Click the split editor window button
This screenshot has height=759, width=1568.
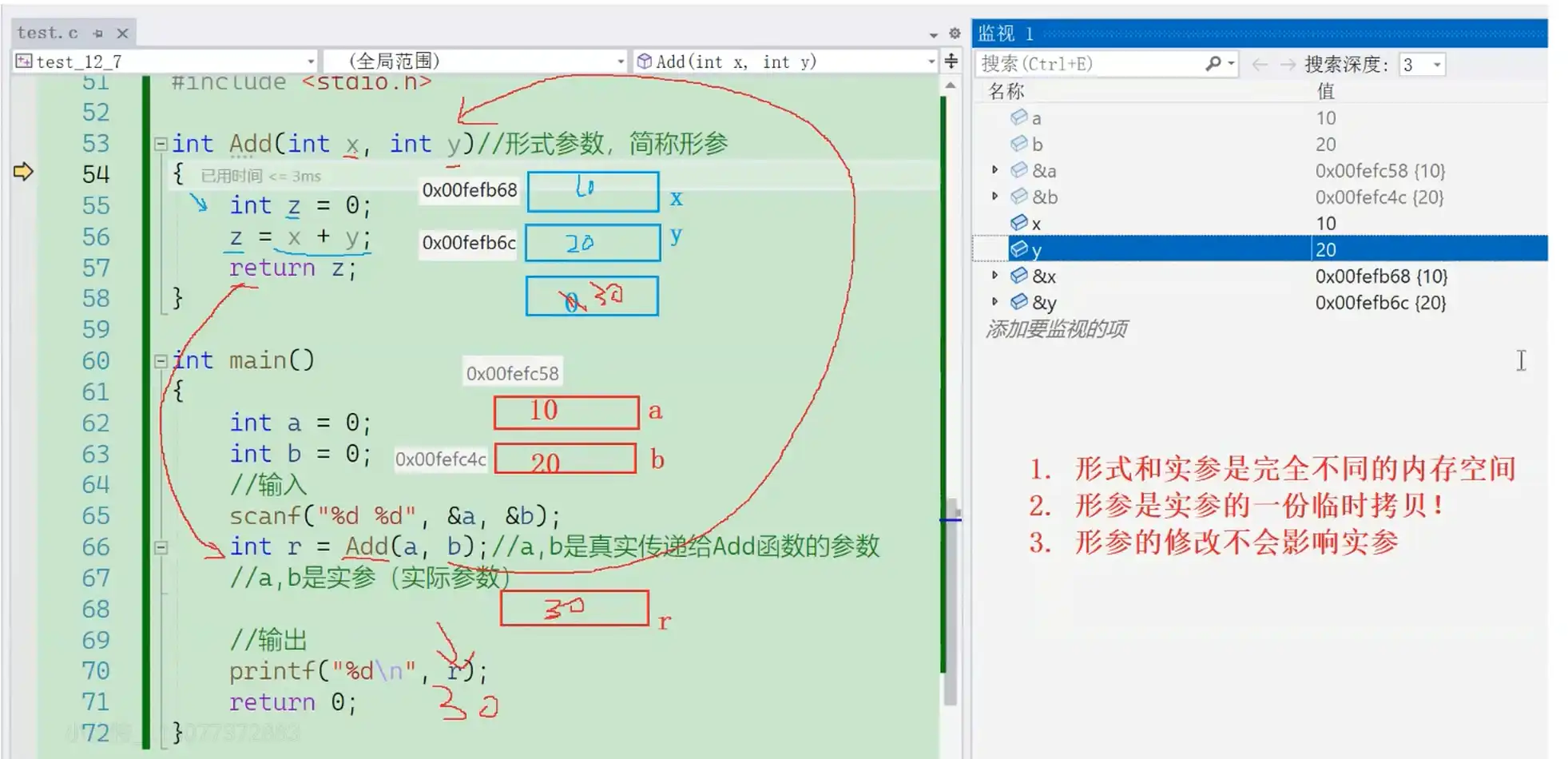pos(951,61)
